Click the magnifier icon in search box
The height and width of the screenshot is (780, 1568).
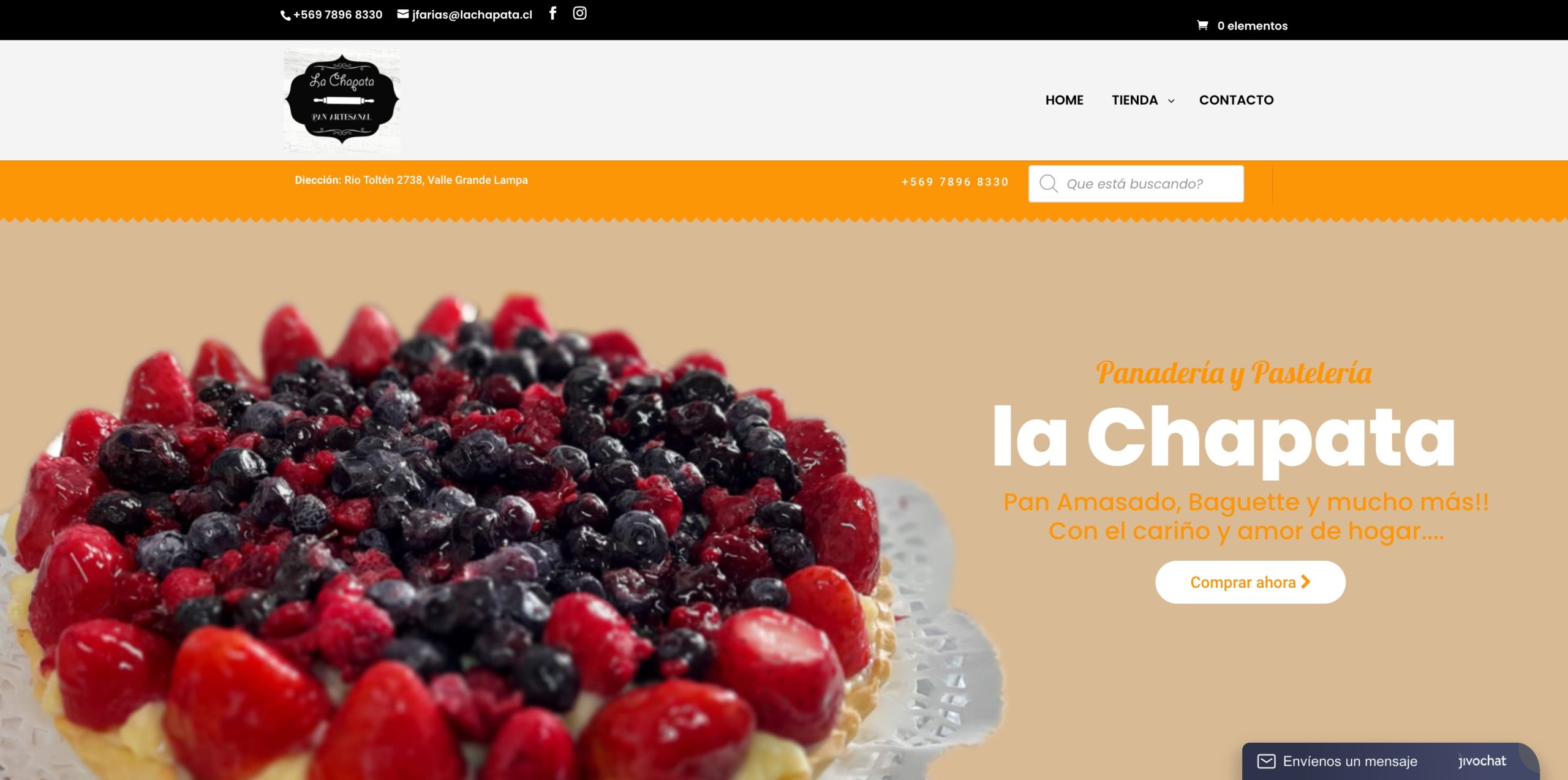click(1049, 184)
